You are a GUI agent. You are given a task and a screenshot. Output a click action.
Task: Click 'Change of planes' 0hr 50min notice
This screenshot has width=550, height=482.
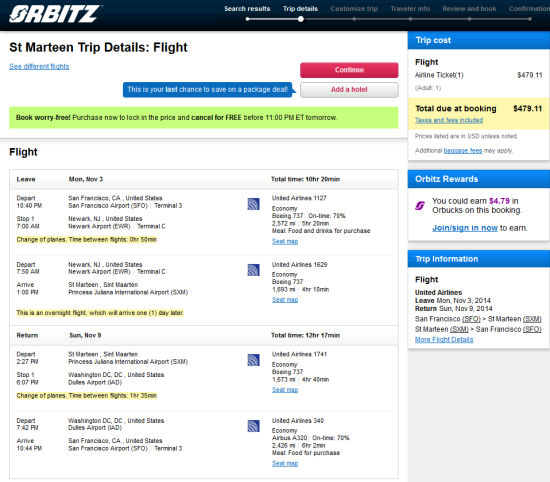[87, 240]
